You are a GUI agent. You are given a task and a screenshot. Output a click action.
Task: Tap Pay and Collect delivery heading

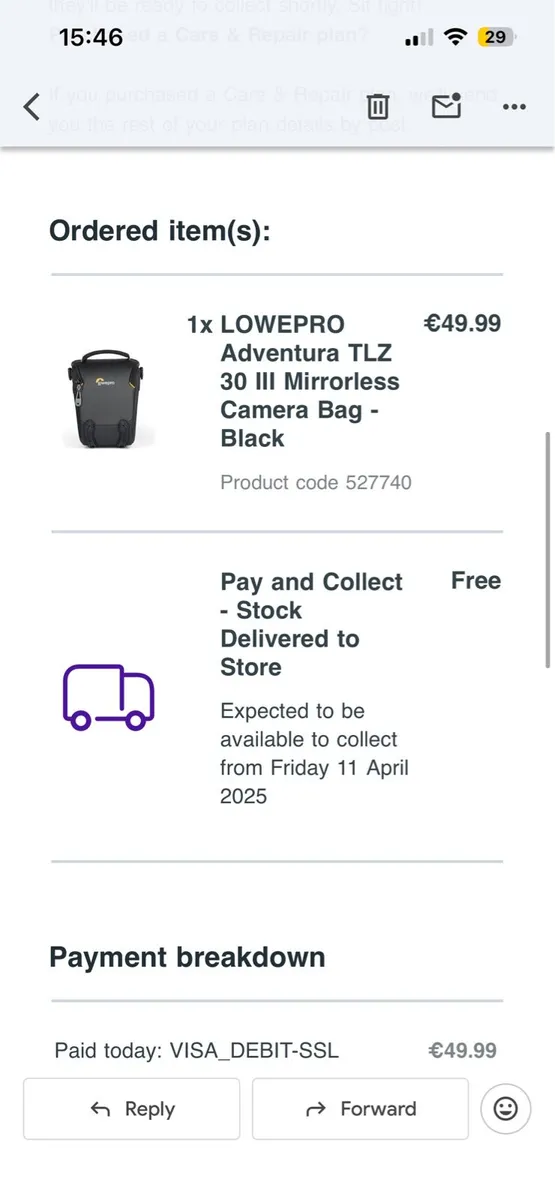tap(311, 624)
